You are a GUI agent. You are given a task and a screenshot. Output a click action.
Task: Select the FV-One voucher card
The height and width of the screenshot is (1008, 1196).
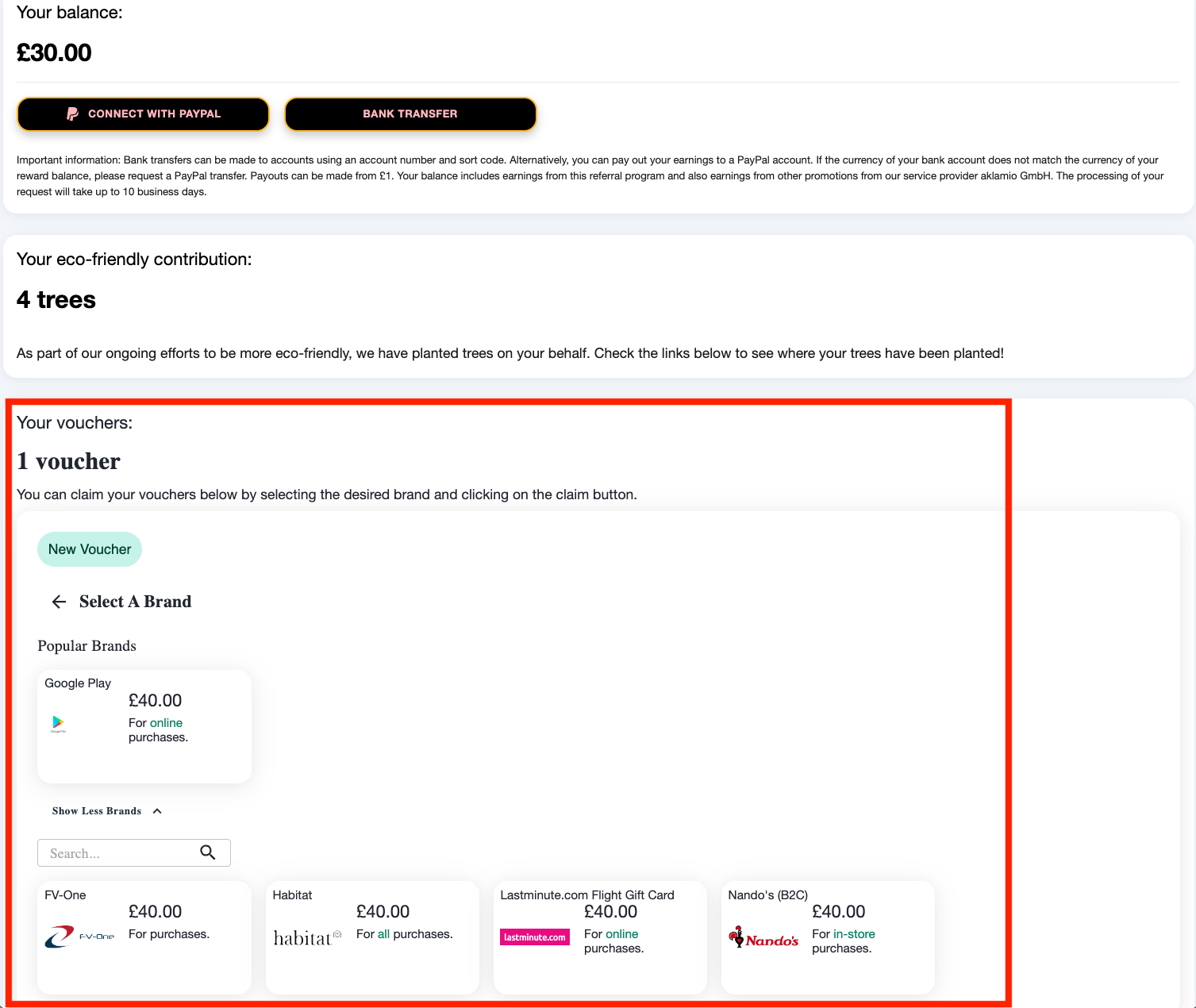[x=144, y=937]
